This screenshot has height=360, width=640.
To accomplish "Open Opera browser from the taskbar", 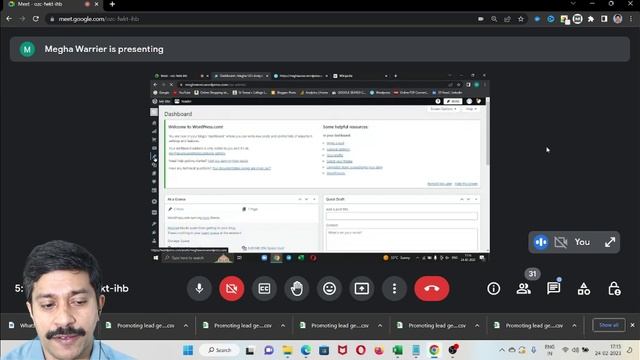I will 361,350.
